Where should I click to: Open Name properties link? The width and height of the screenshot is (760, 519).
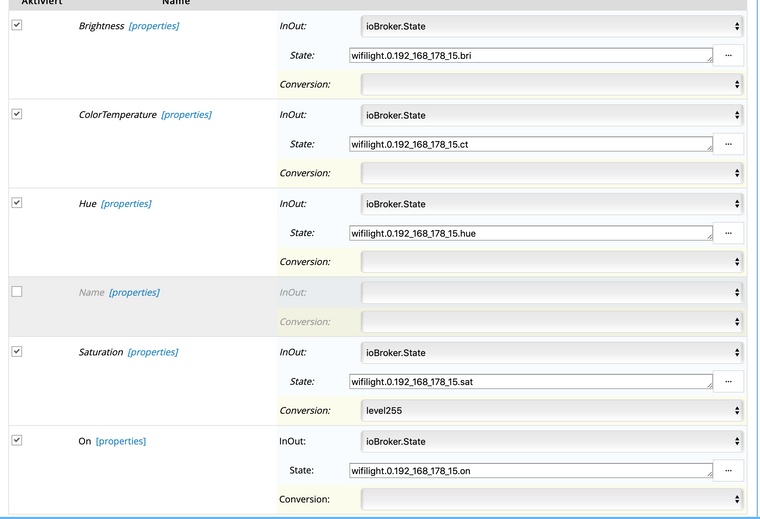click(134, 292)
